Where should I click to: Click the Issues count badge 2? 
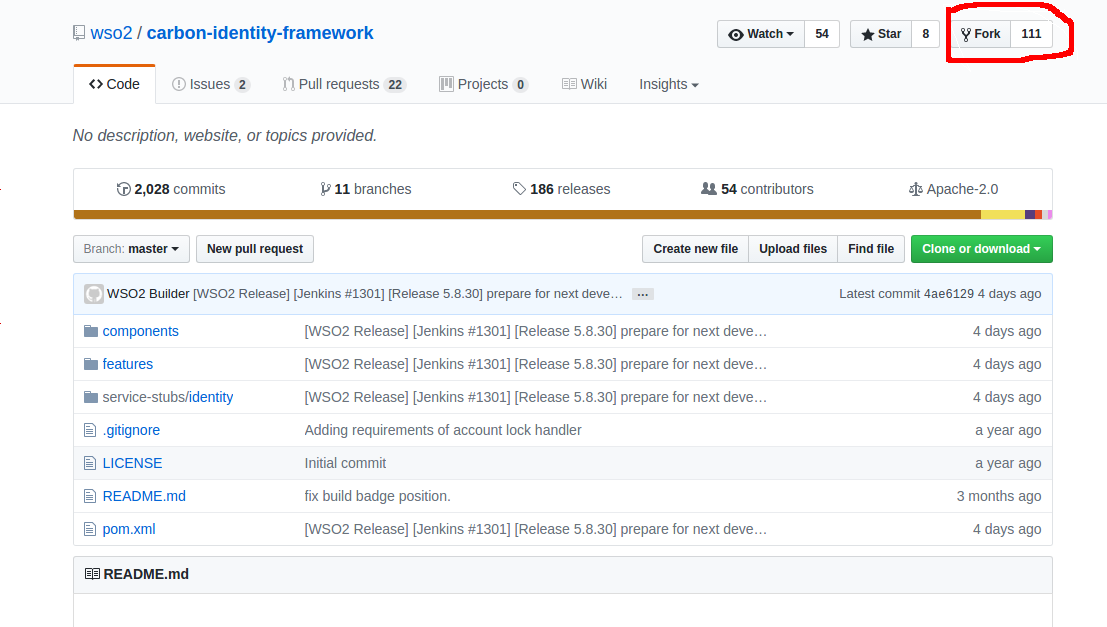tap(242, 85)
